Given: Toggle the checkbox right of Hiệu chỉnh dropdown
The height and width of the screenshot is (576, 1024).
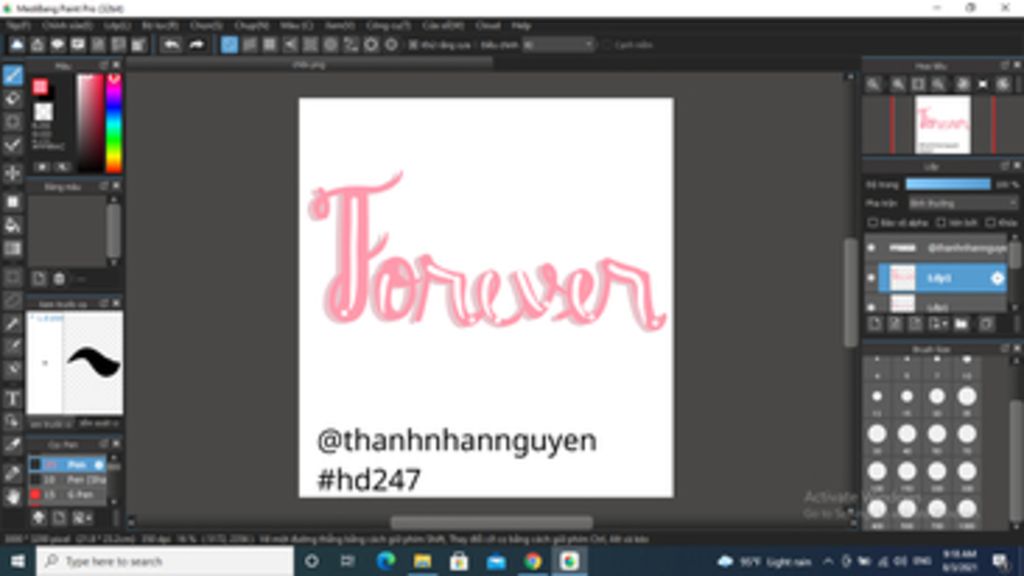Looking at the screenshot, I should (x=607, y=44).
